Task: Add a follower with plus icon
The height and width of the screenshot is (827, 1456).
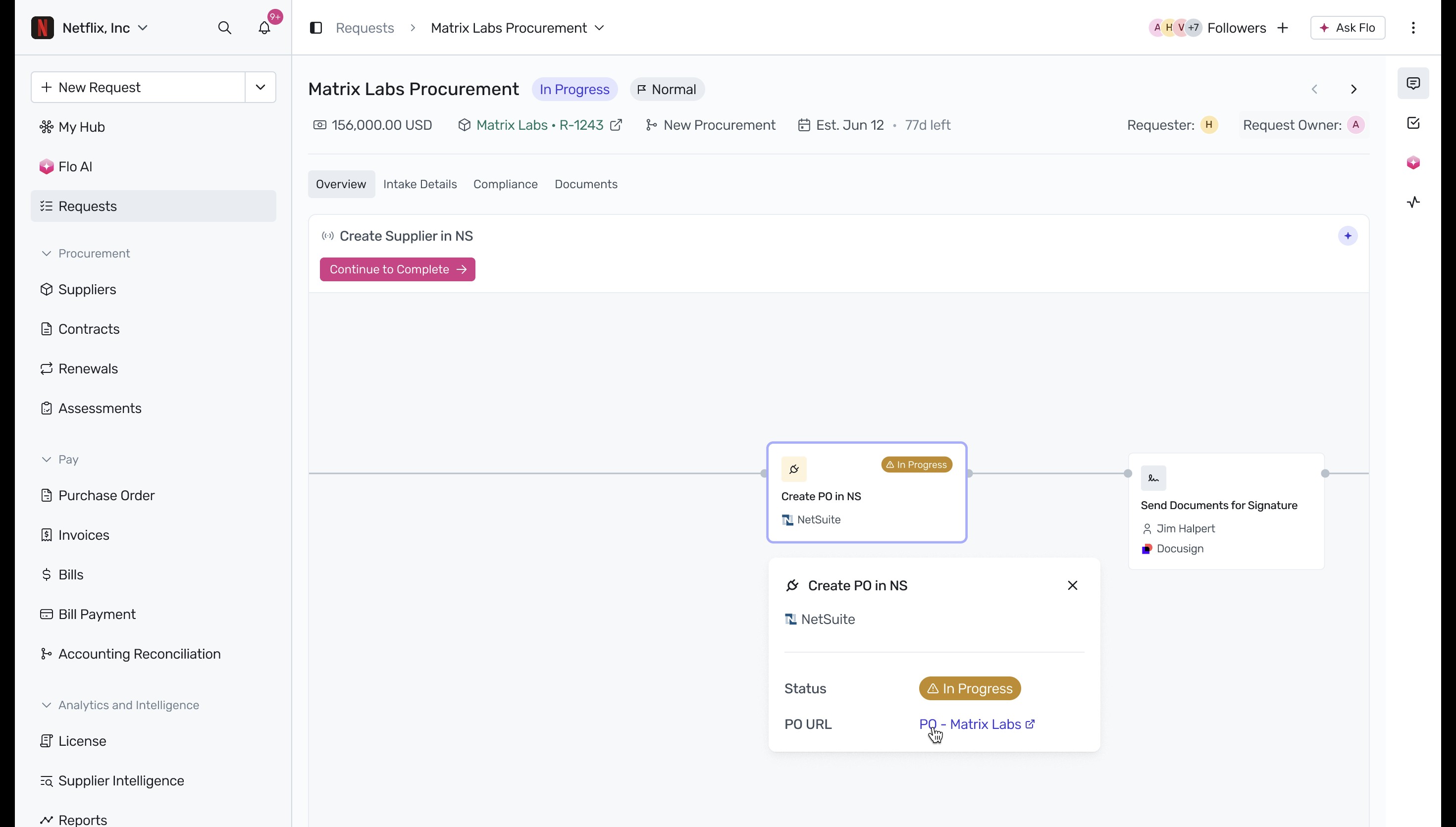Action: coord(1282,28)
